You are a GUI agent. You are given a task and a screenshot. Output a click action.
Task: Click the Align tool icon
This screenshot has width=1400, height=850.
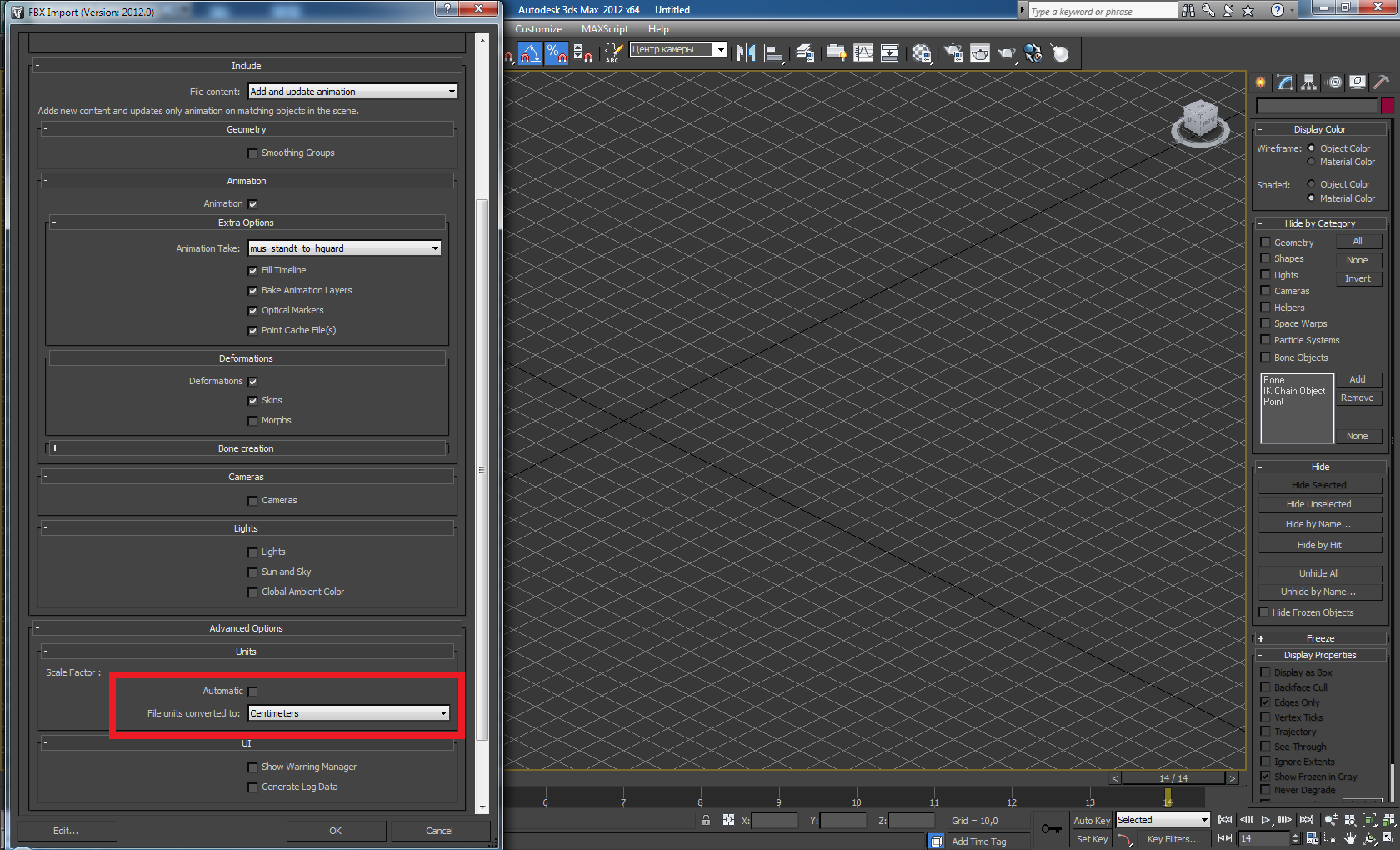774,53
